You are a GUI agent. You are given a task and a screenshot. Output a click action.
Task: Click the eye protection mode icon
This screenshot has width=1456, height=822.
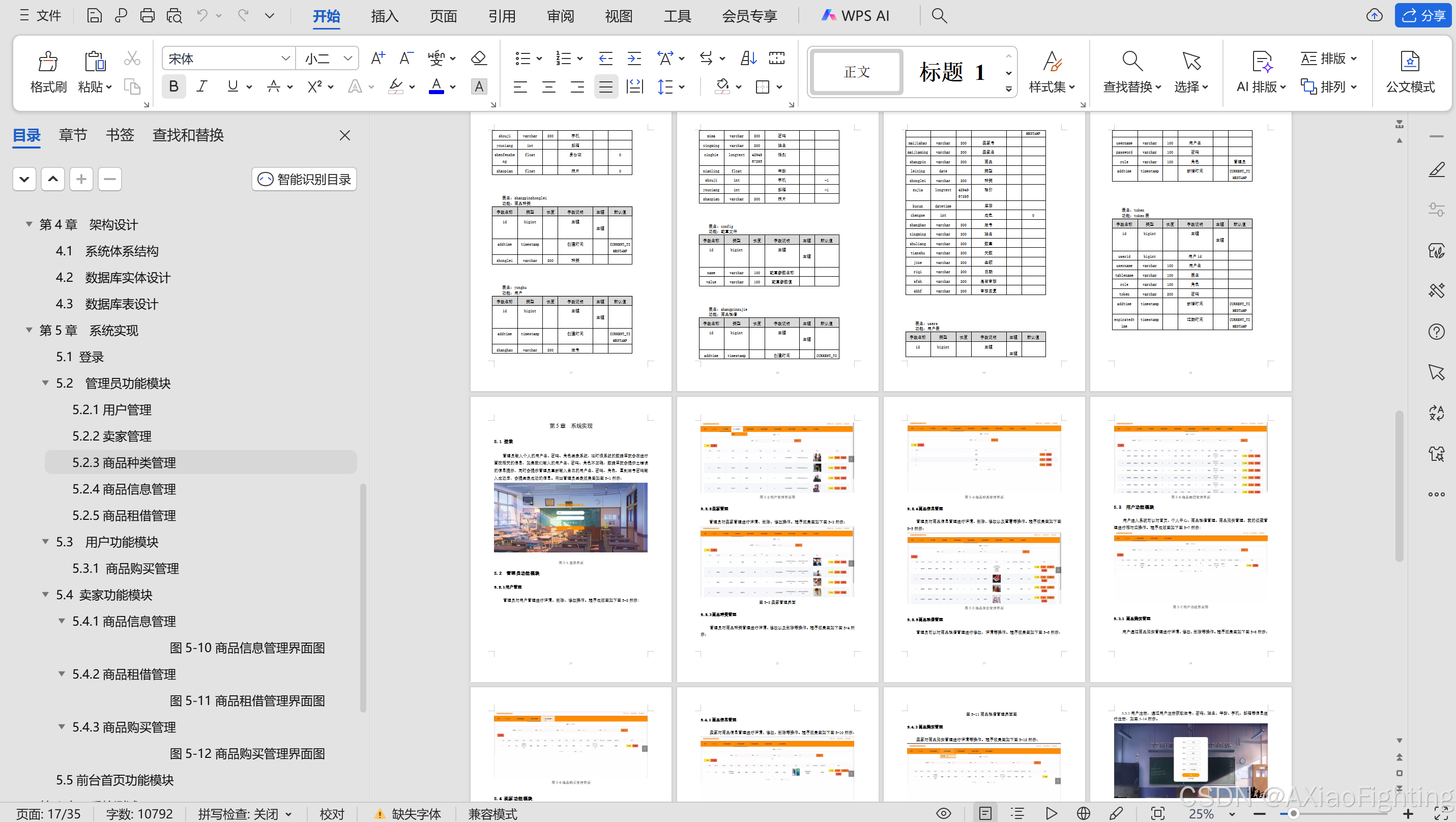[x=943, y=813]
